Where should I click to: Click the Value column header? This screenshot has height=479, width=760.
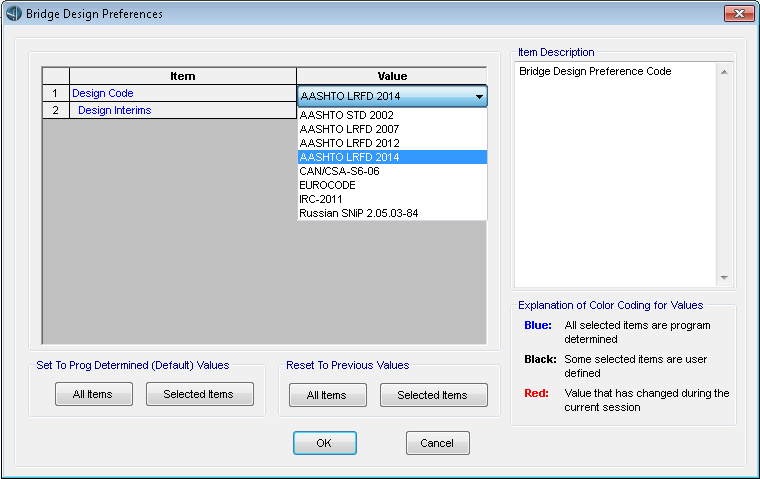392,76
